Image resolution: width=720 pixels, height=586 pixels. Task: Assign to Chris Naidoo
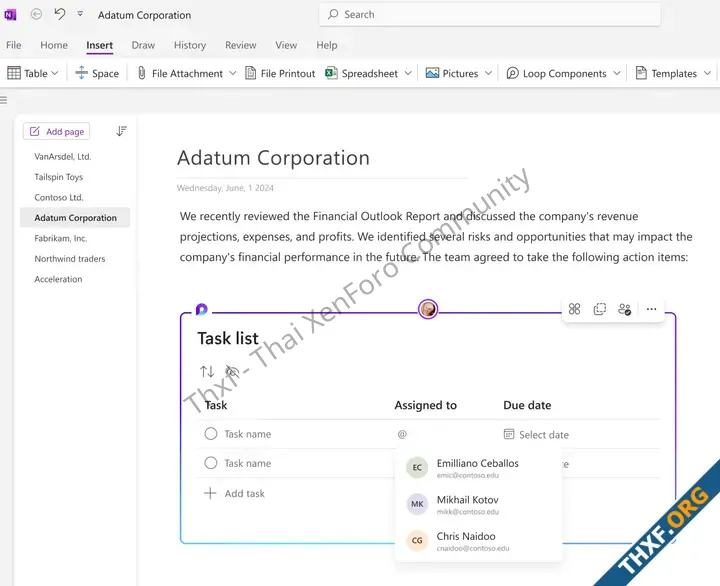click(x=478, y=541)
